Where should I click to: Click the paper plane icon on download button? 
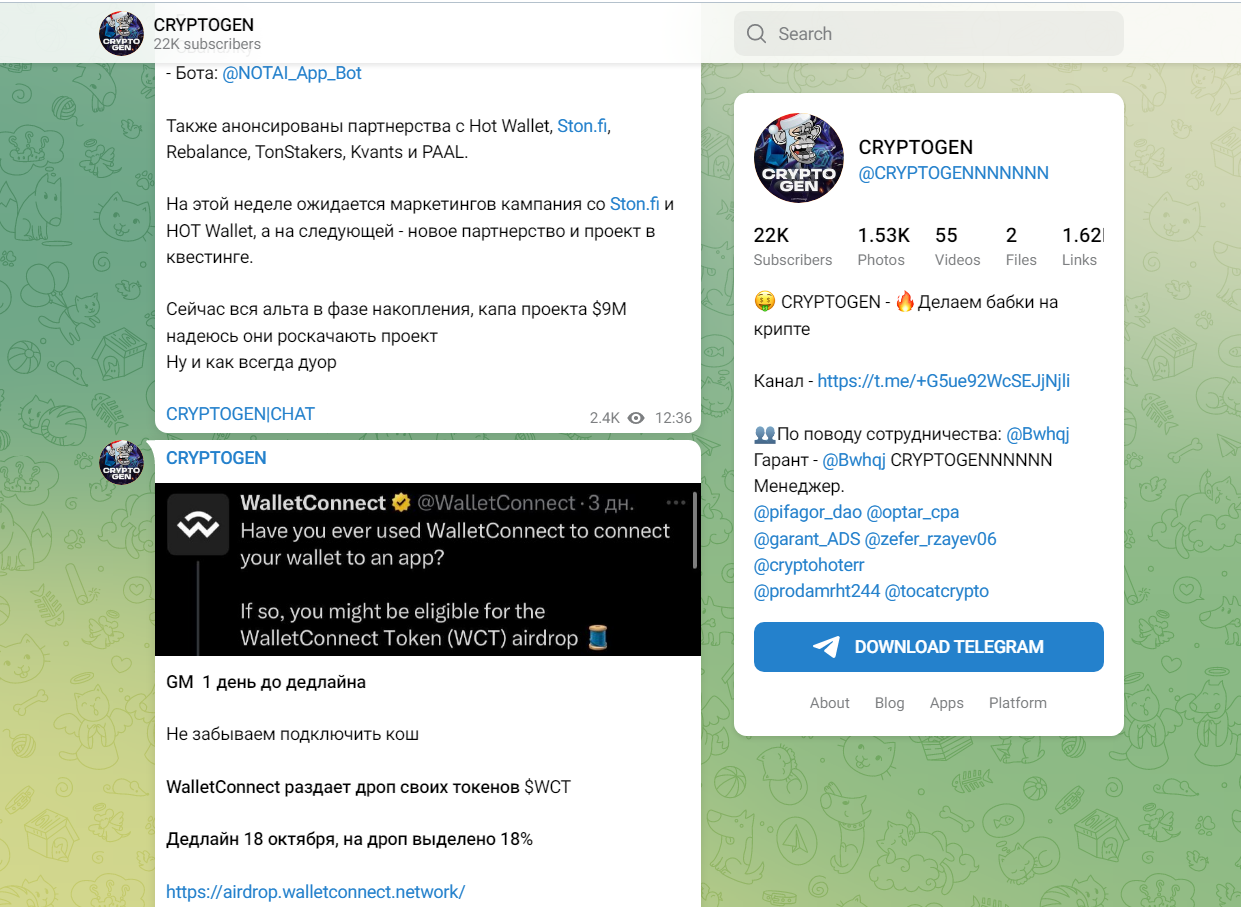(x=826, y=647)
